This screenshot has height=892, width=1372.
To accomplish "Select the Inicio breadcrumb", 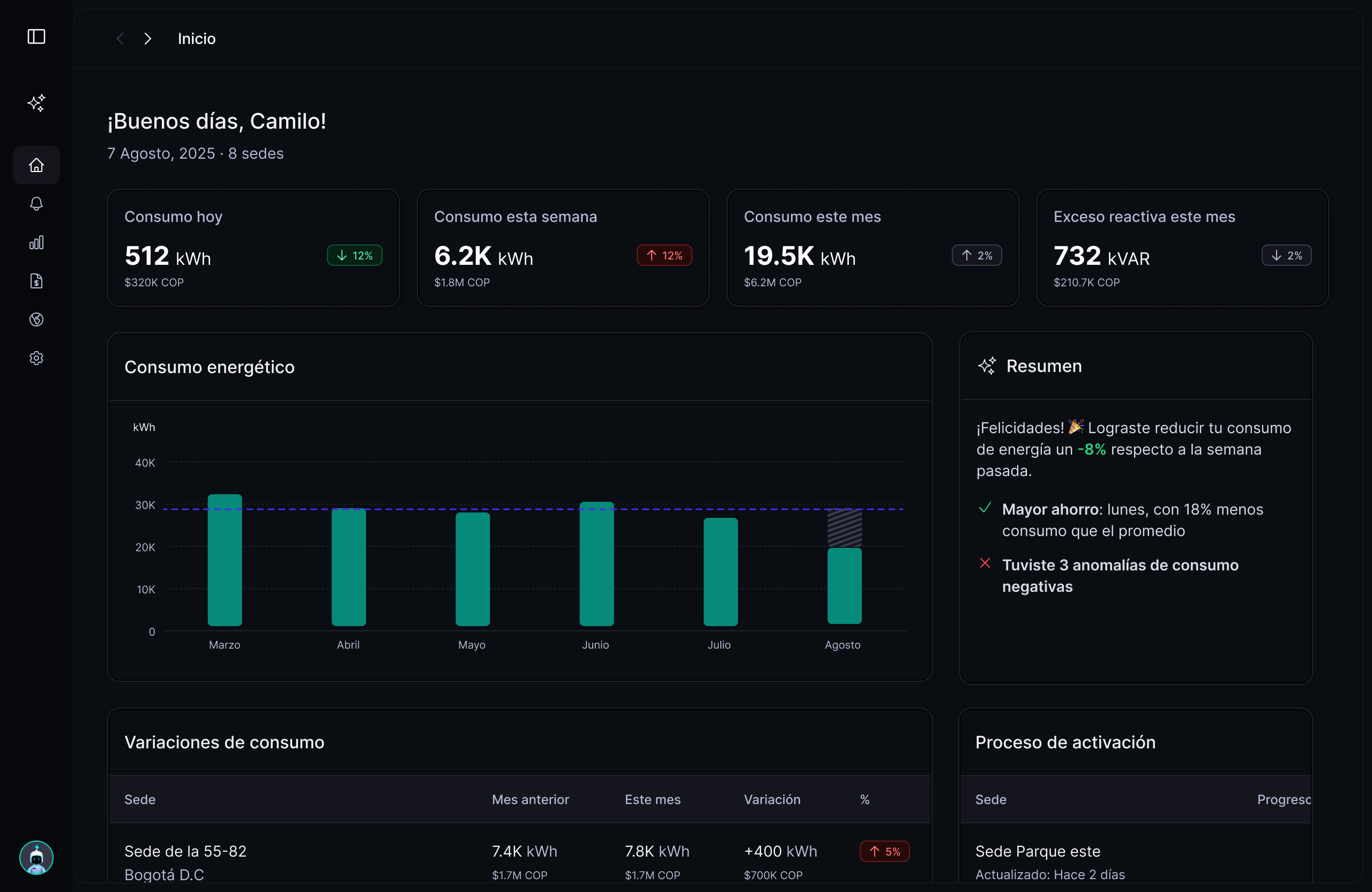I will pos(196,38).
